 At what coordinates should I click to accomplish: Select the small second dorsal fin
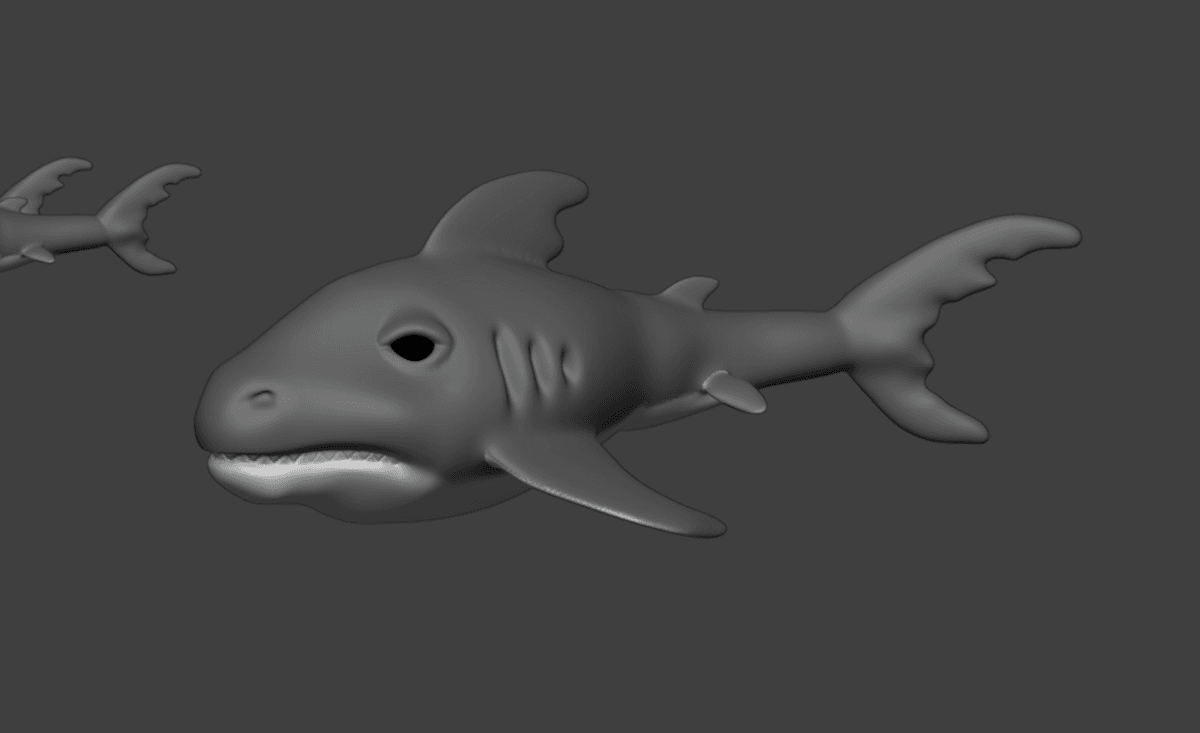click(691, 291)
